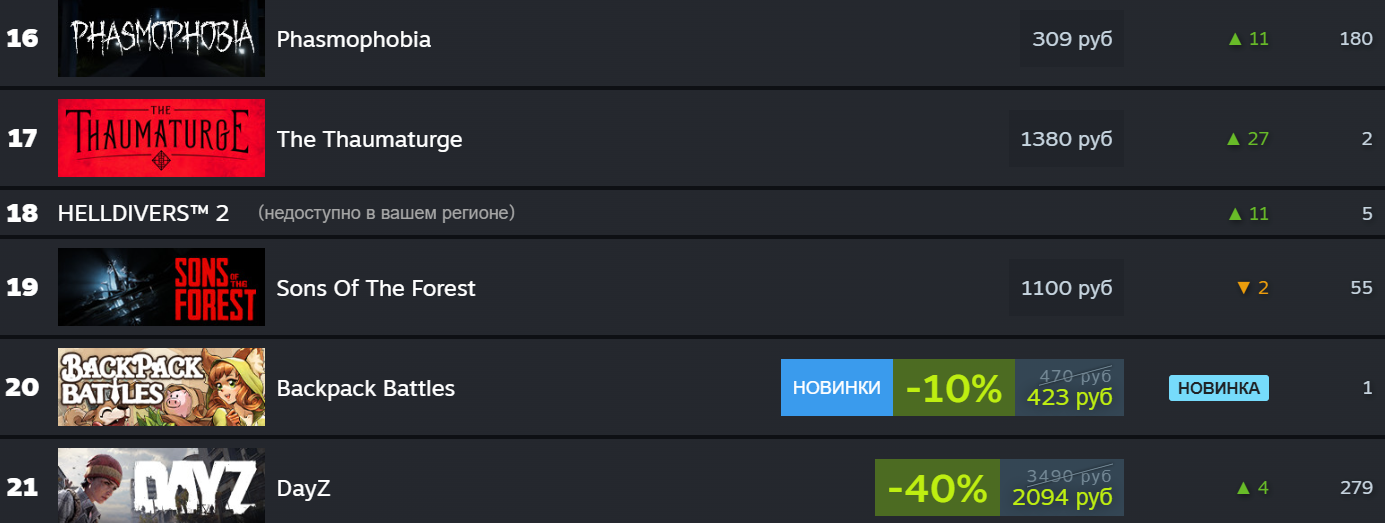Image resolution: width=1385 pixels, height=523 pixels.
Task: Click the 1380 руб price button
Action: pyautogui.click(x=1066, y=139)
